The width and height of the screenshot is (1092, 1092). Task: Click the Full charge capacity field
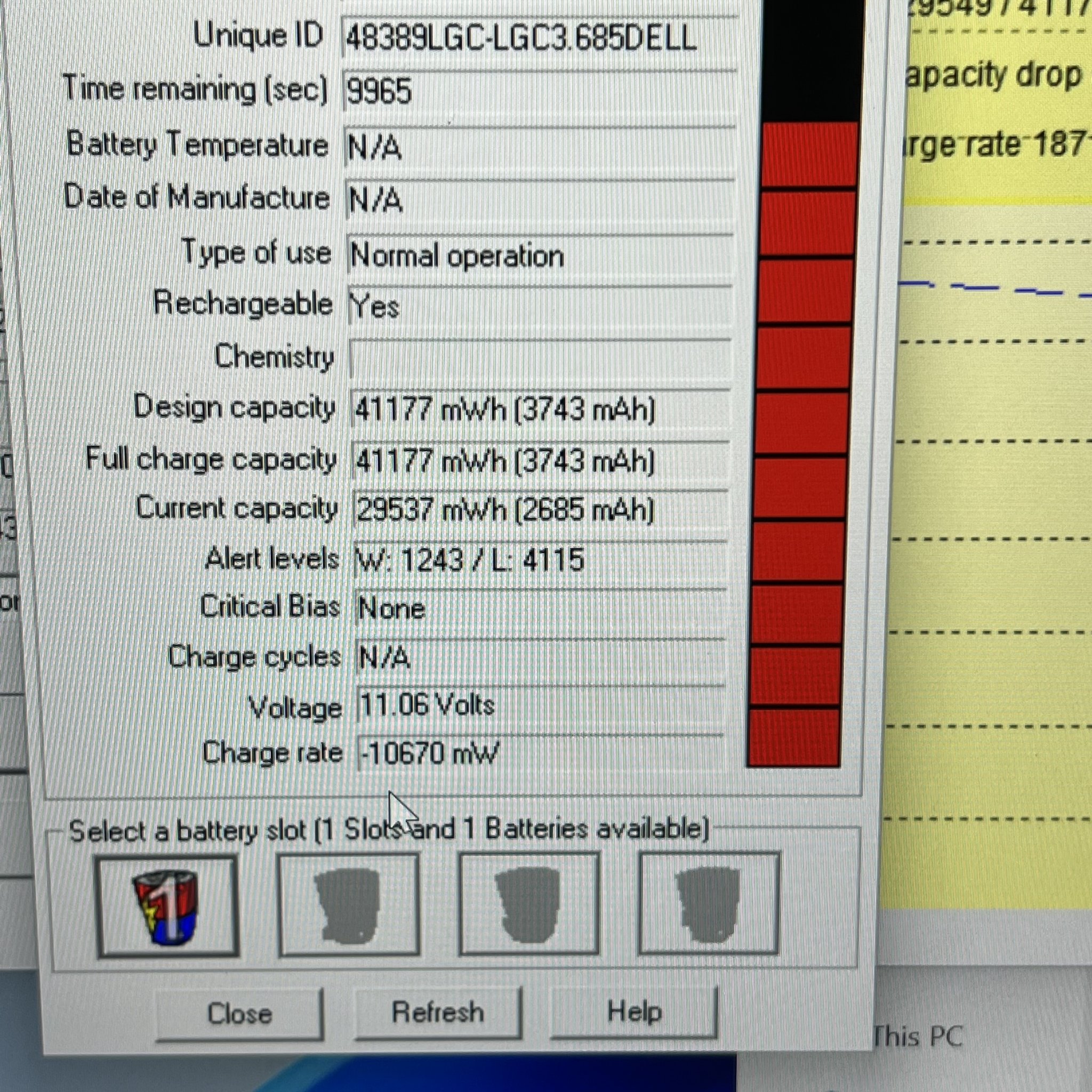tap(539, 460)
